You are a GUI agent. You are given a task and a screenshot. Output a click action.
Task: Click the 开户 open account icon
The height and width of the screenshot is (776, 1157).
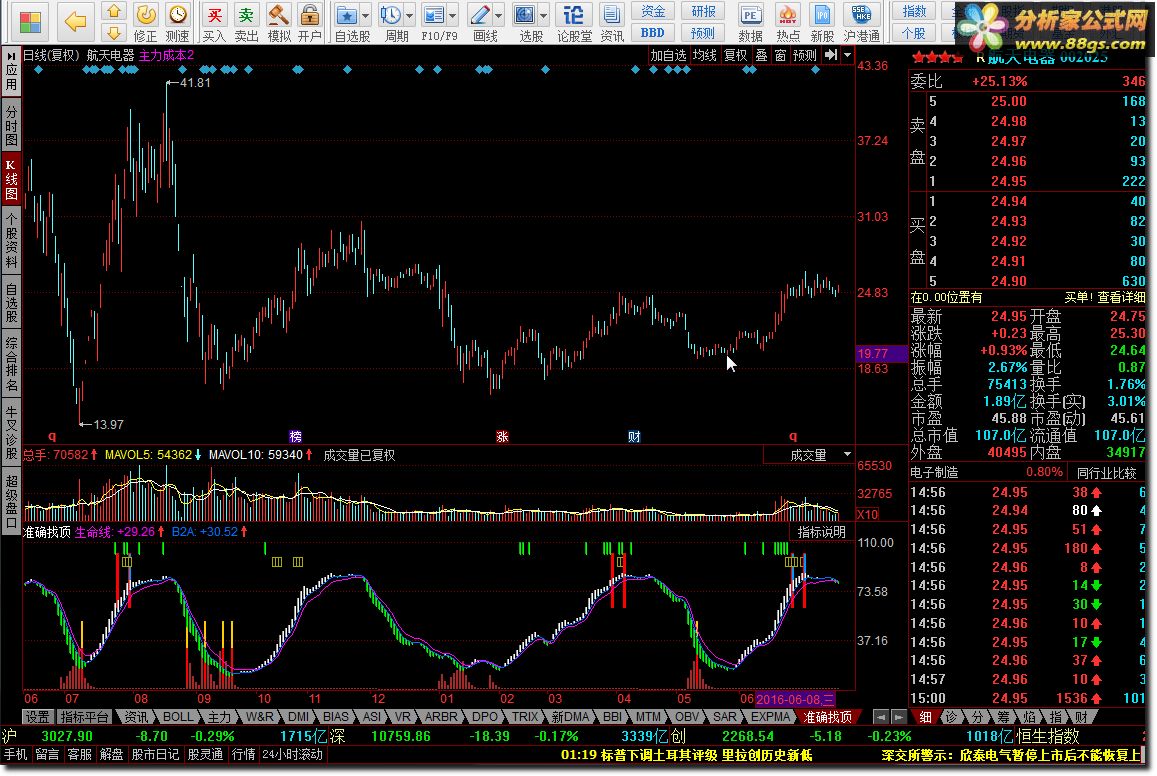(310, 23)
